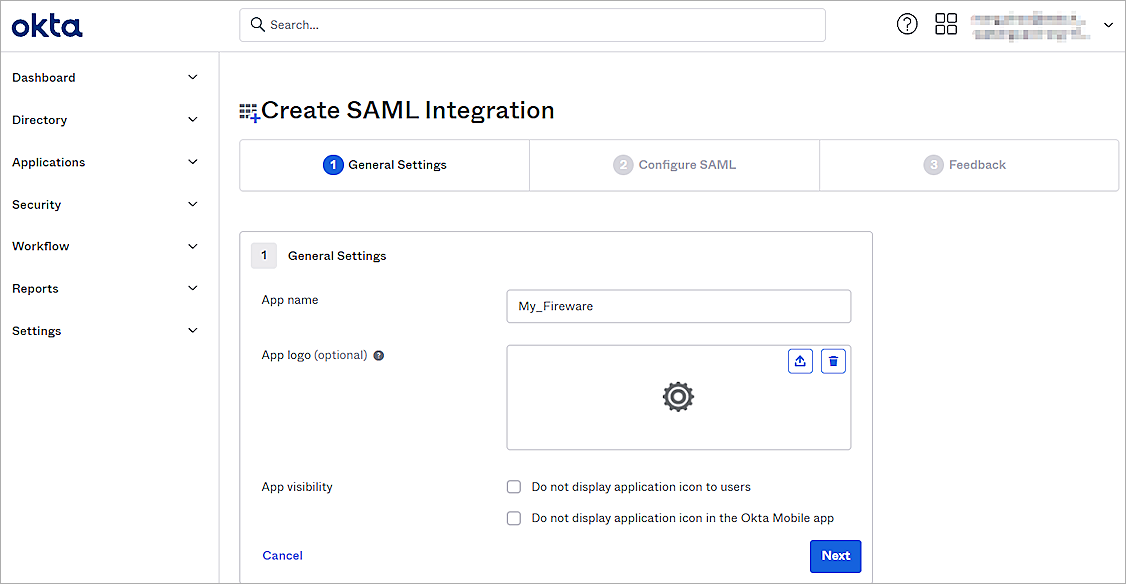Click the Okta logo
The height and width of the screenshot is (584, 1126).
click(46, 25)
